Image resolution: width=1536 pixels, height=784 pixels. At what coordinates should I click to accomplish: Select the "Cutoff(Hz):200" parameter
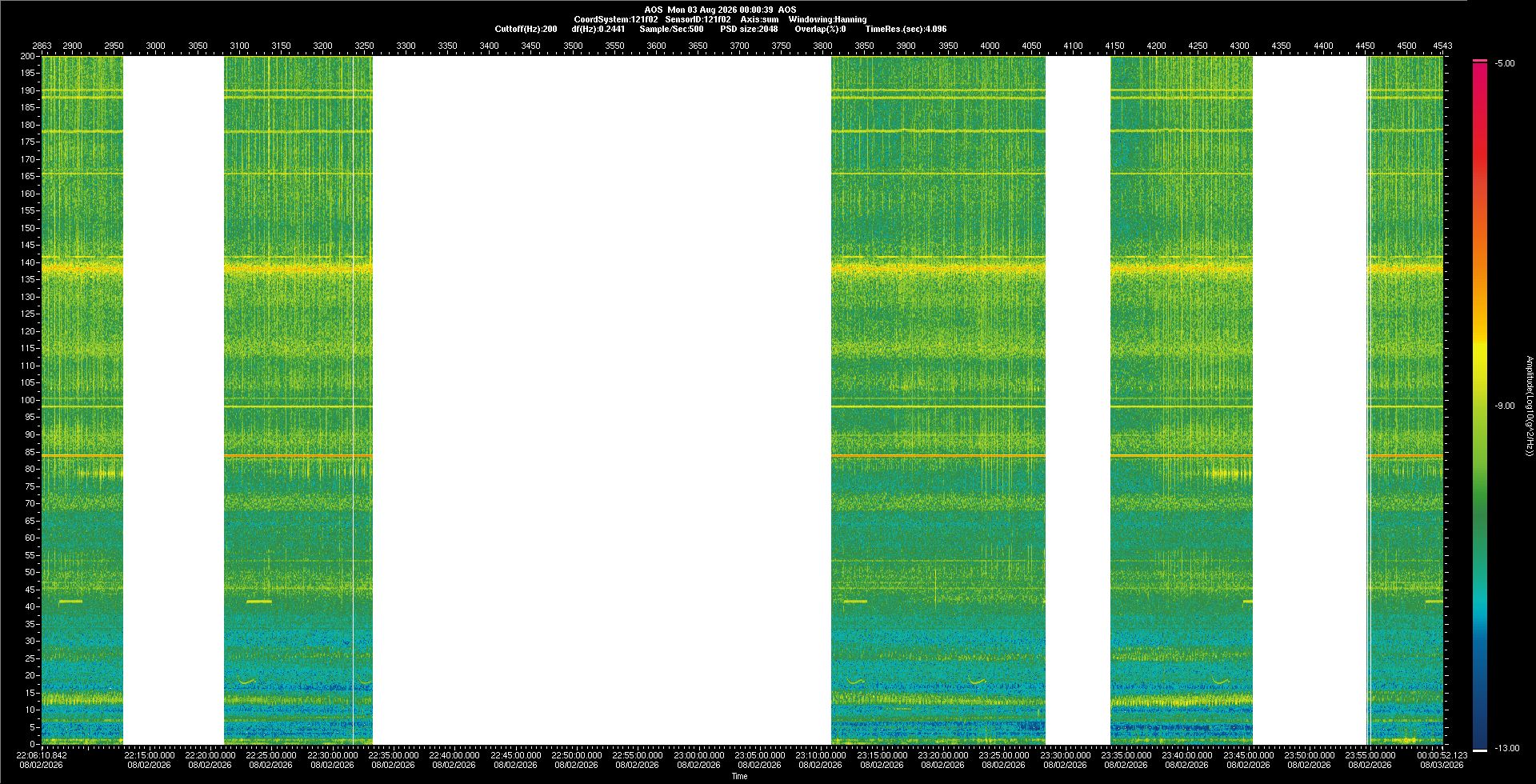tap(526, 29)
